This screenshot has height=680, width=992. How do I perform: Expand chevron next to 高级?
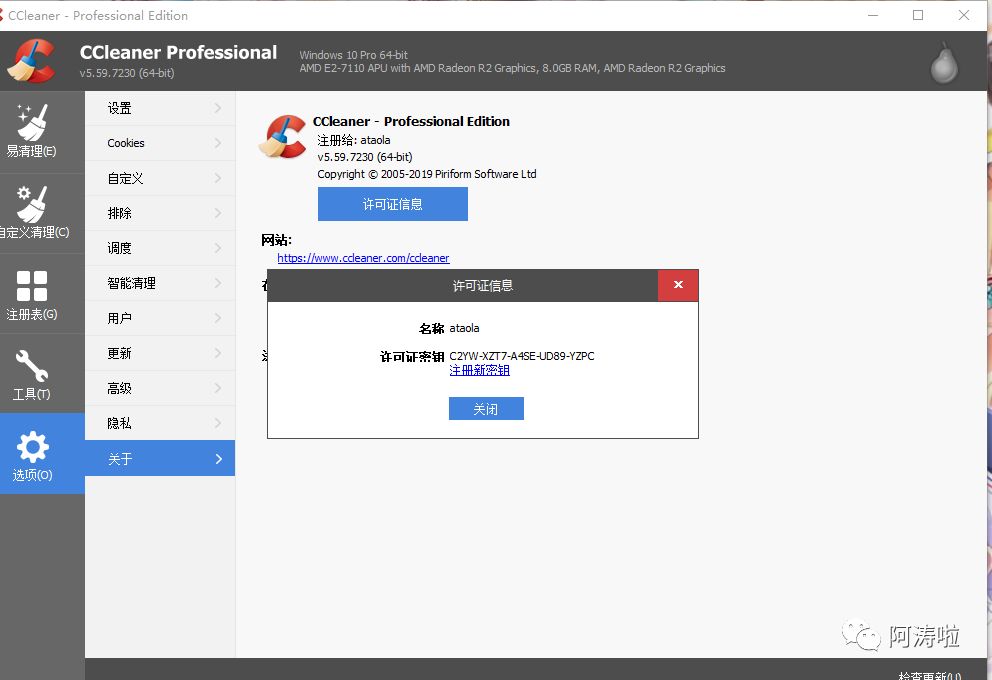point(218,388)
